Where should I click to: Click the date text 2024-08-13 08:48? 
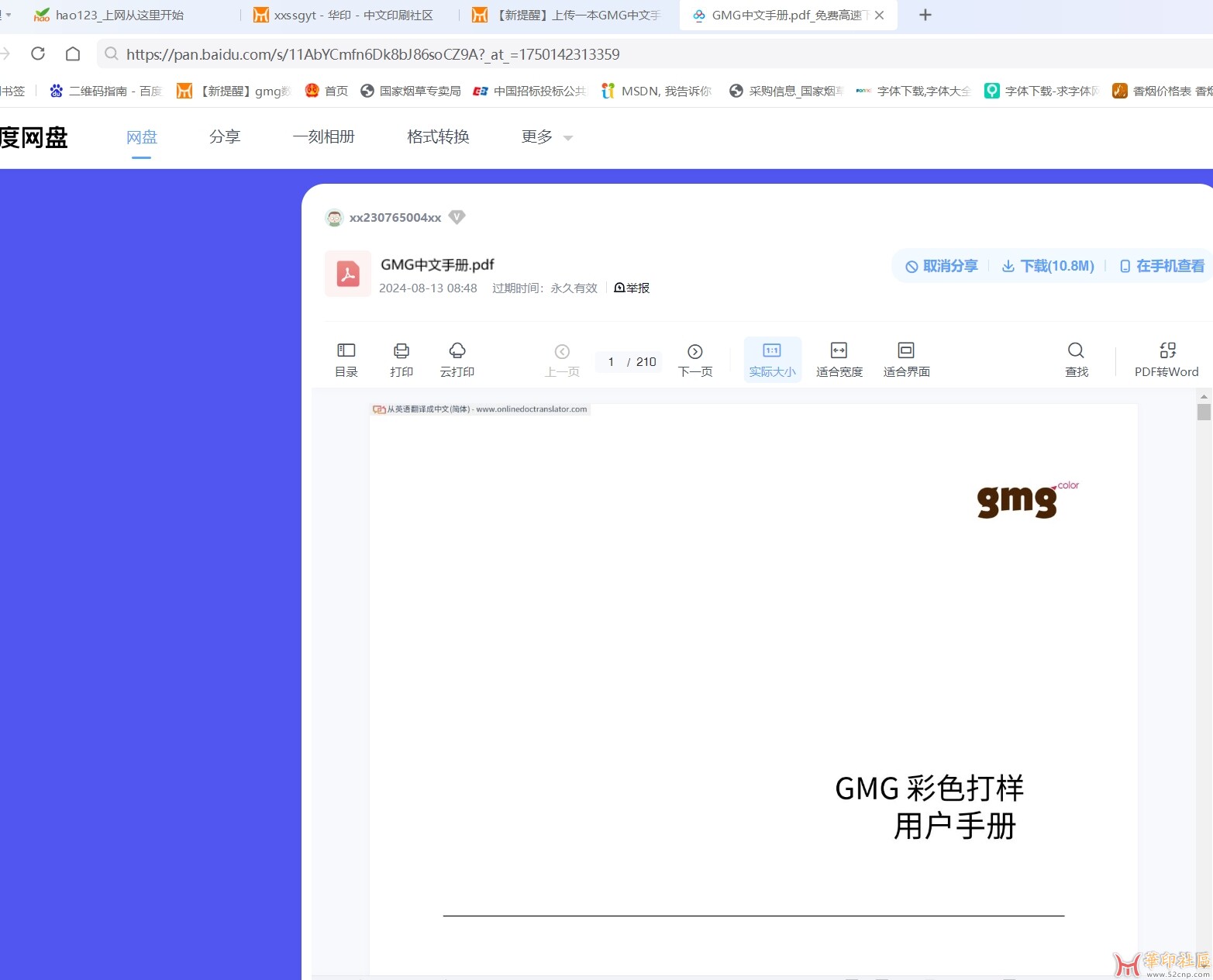point(428,288)
